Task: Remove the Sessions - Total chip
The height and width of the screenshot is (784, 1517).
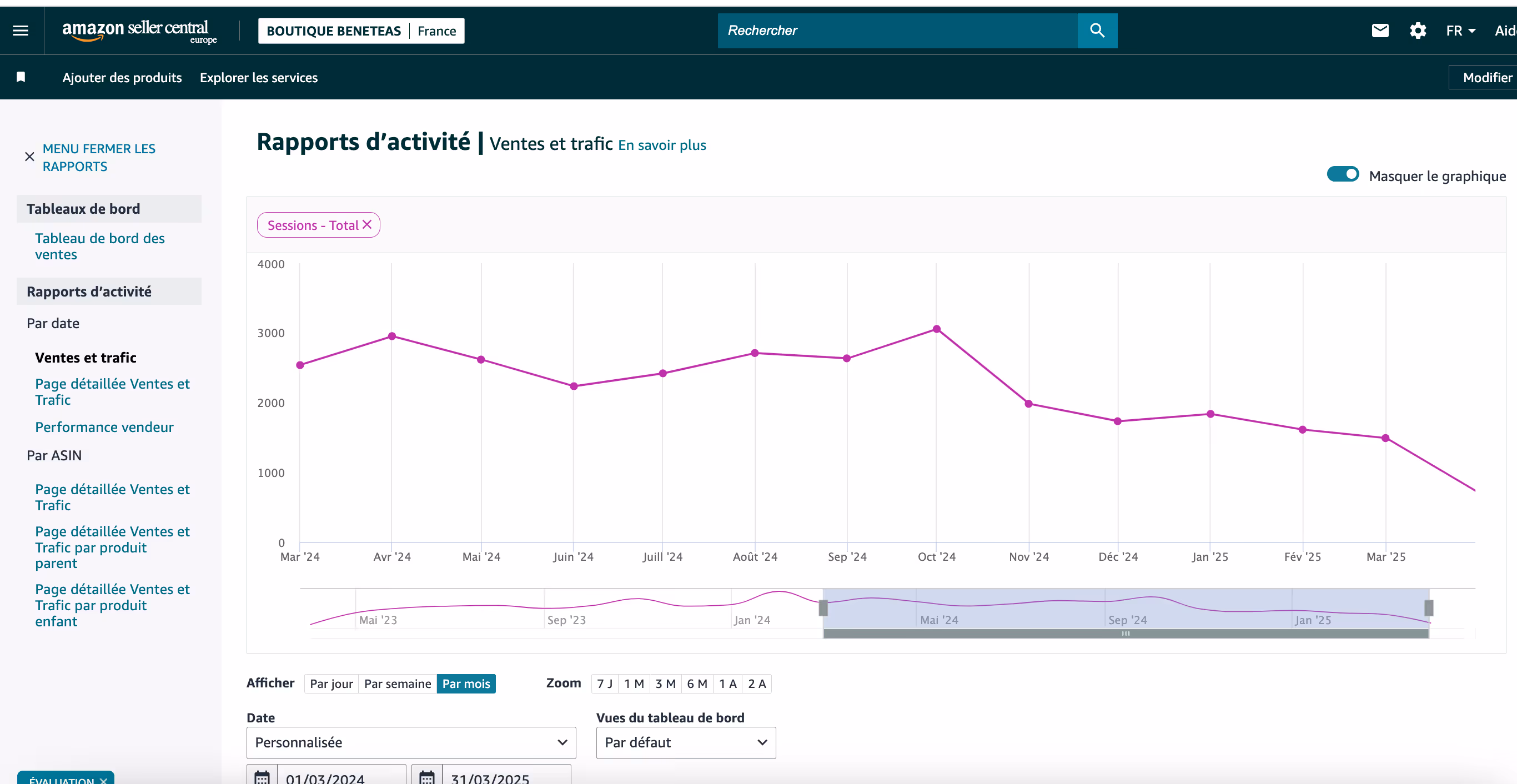Action: [367, 224]
